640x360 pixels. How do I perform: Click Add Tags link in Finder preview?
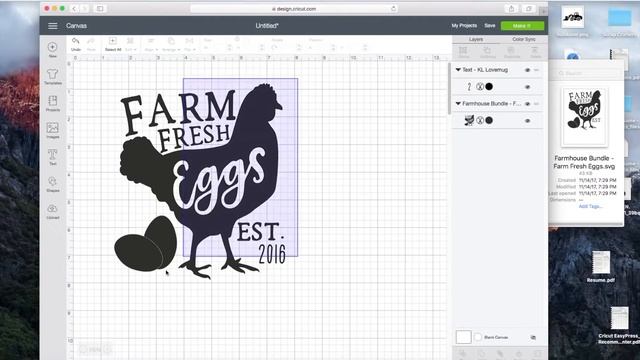[590, 206]
